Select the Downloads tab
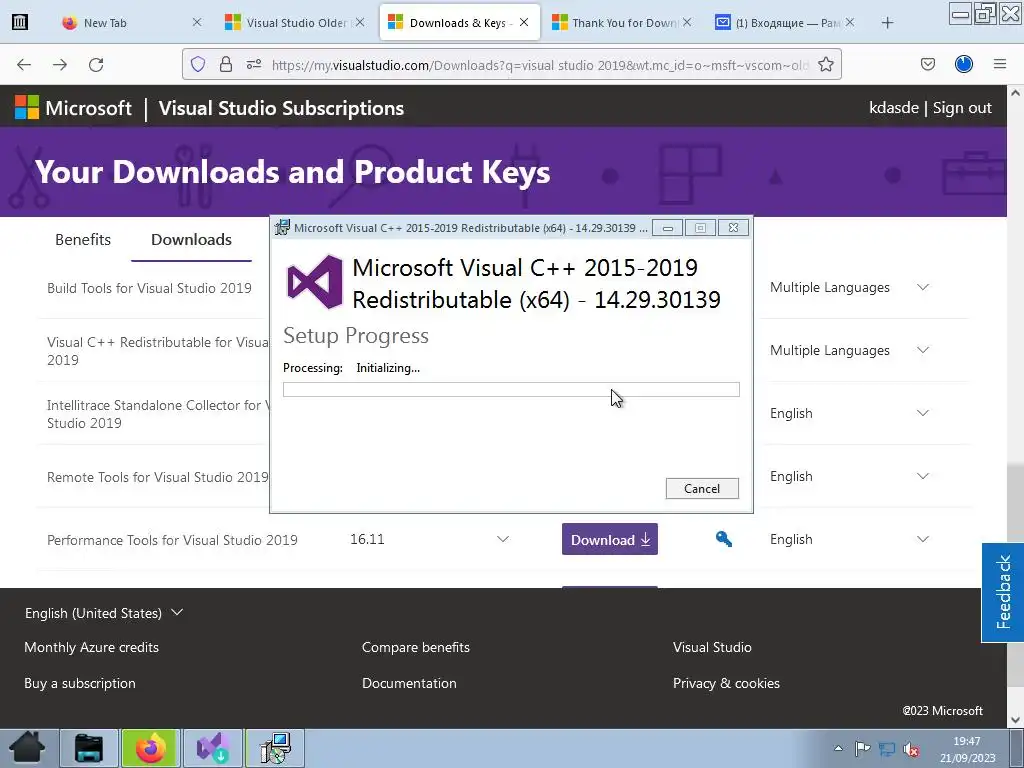1024x768 pixels. [x=191, y=240]
